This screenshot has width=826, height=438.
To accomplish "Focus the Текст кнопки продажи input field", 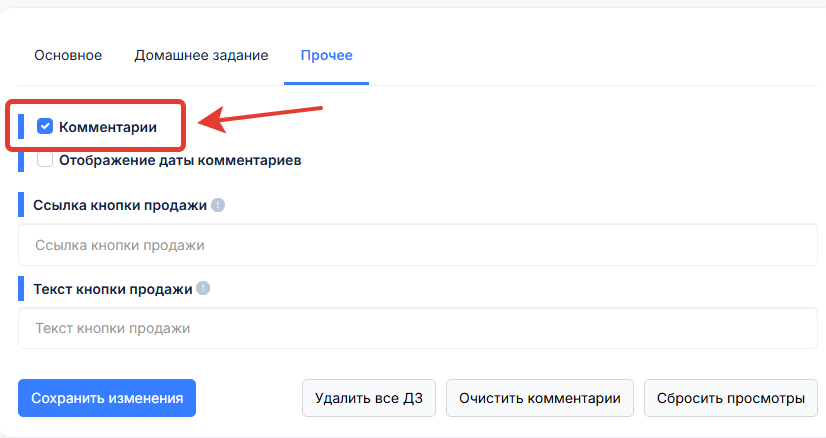I will point(418,328).
